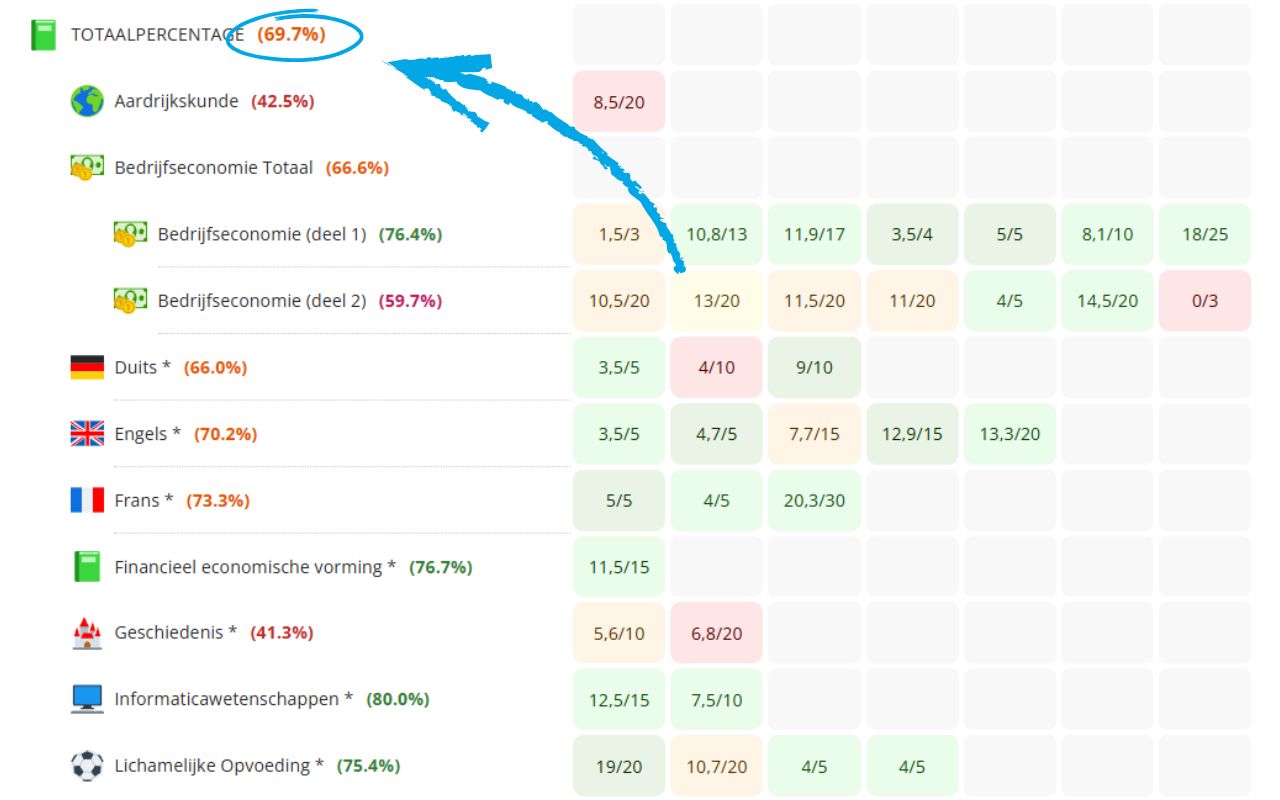The image size is (1280, 800).
Task: Open the Informaticawetenschappen subject
Action: click(233, 699)
